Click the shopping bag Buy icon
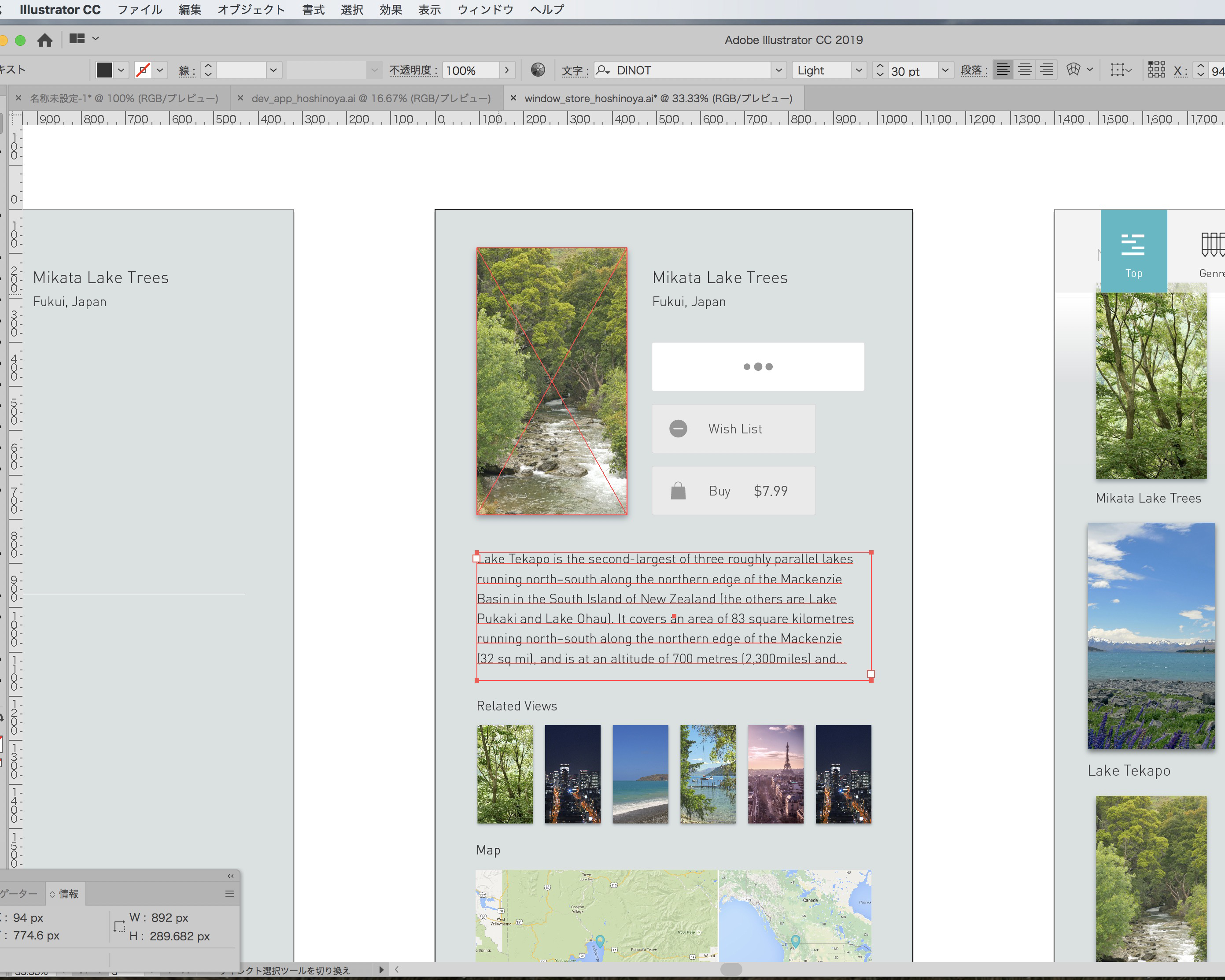The height and width of the screenshot is (980, 1225). point(678,491)
